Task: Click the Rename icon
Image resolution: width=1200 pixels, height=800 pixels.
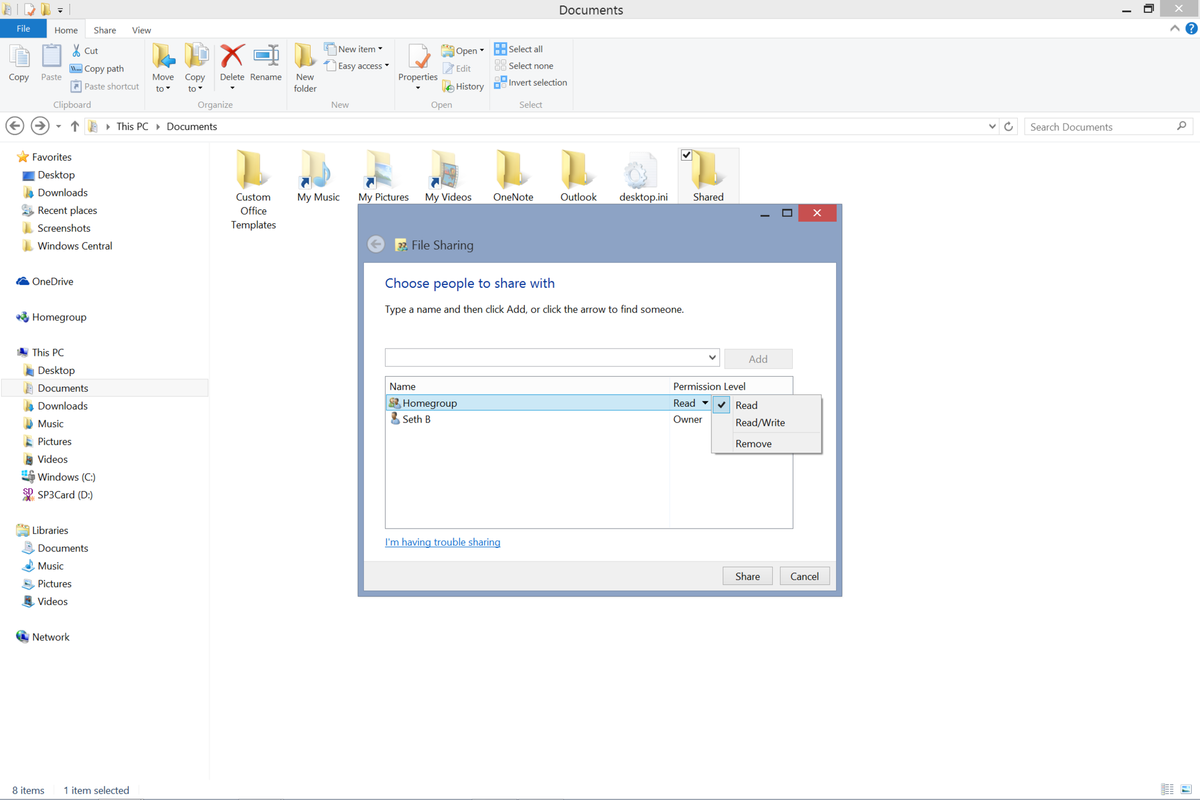Action: click(265, 62)
